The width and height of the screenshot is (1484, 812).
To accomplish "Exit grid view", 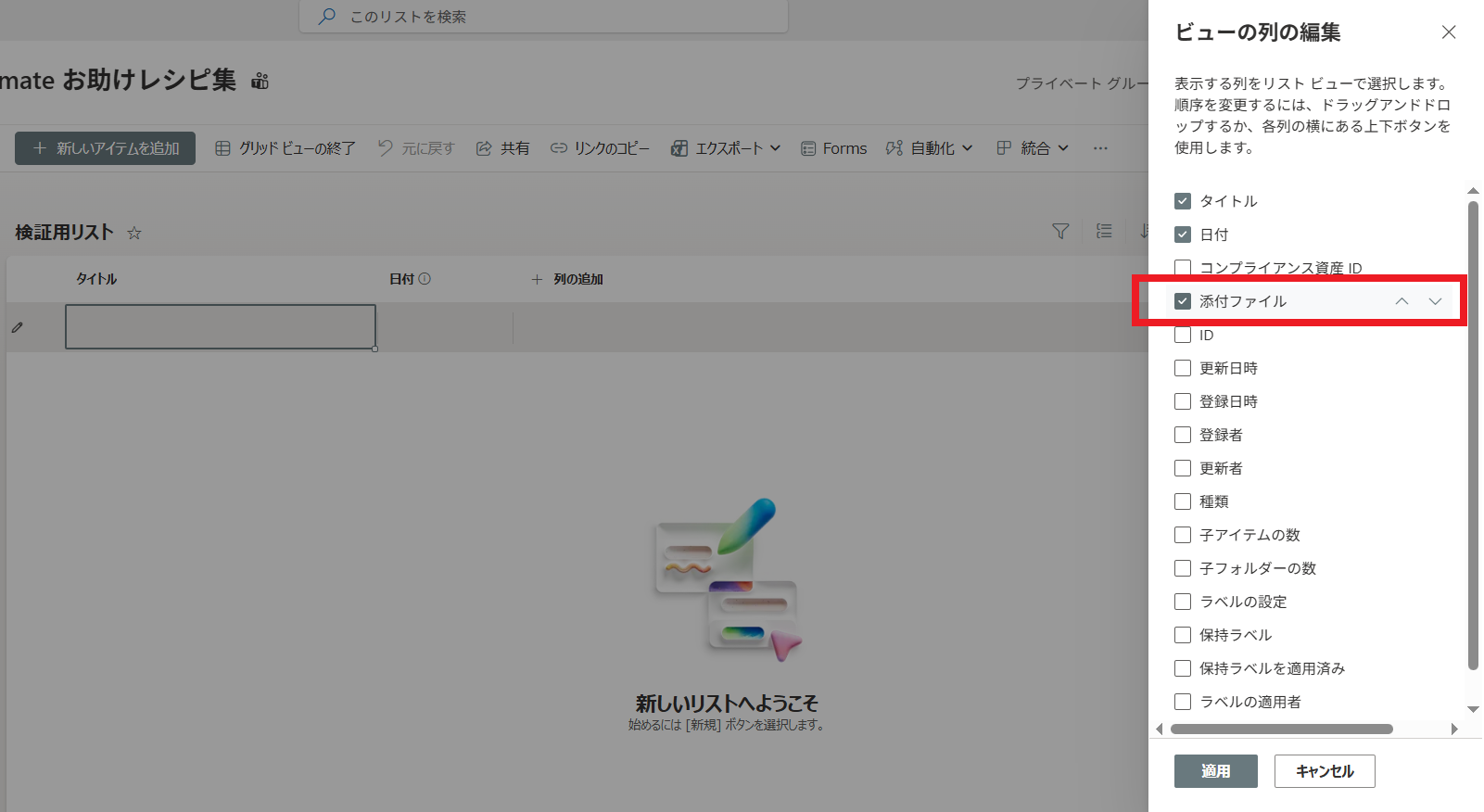I will (285, 148).
